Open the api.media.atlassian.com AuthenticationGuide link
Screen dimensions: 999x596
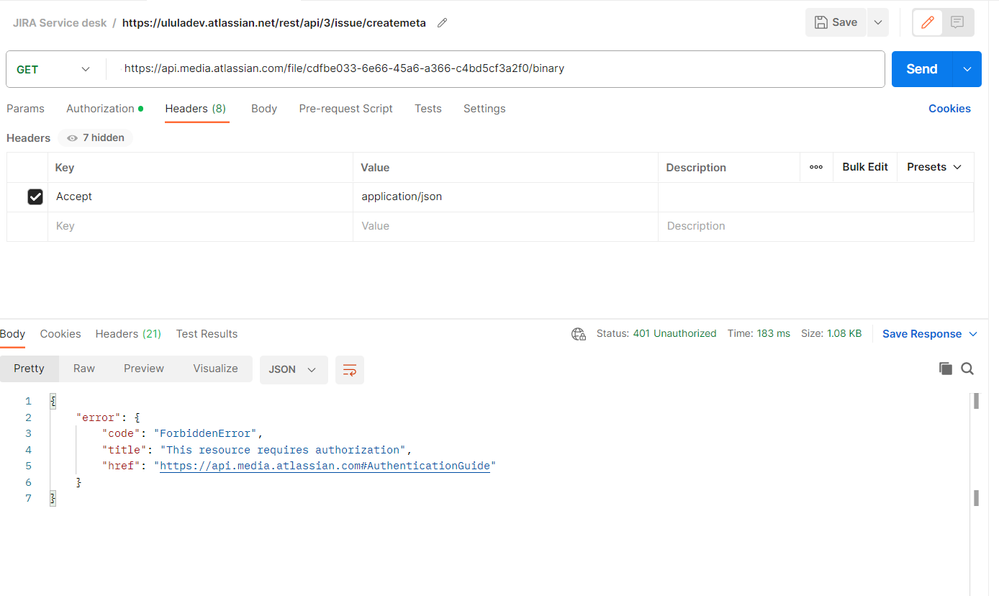tap(325, 466)
